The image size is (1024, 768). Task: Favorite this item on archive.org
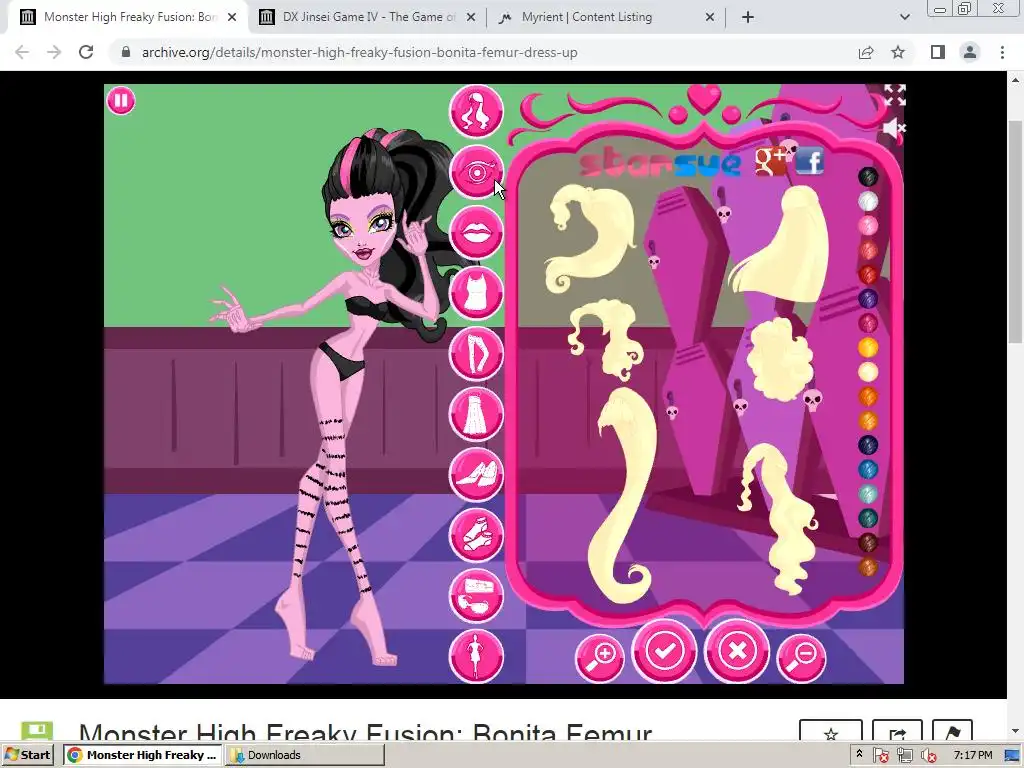tap(831, 731)
